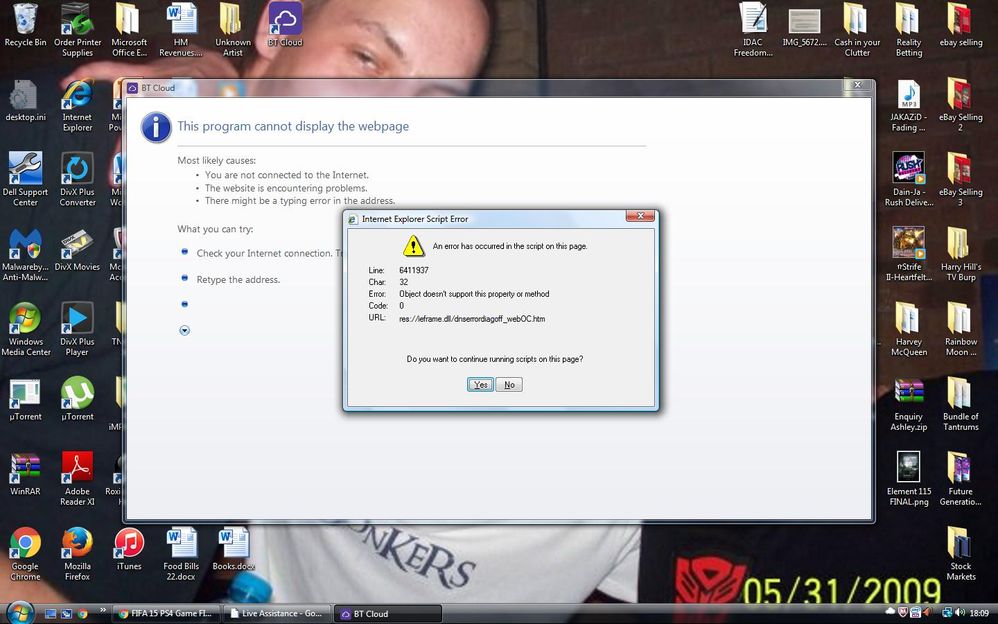The height and width of the screenshot is (624, 998).
Task: Click Show Desktop in Quick Launch
Action: click(51, 614)
